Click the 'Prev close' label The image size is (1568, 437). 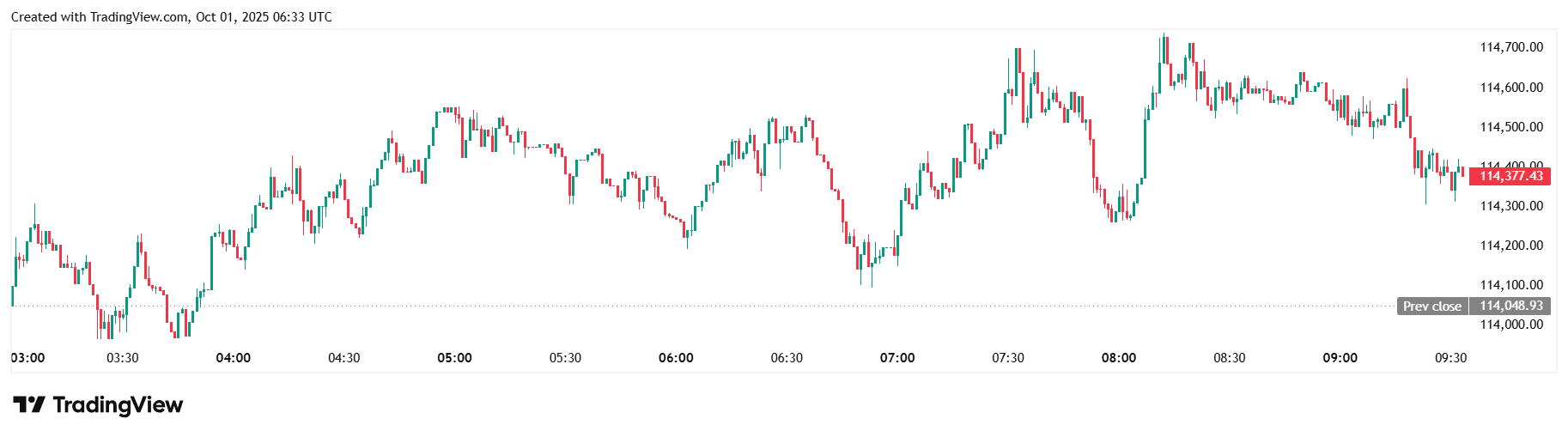1431,306
